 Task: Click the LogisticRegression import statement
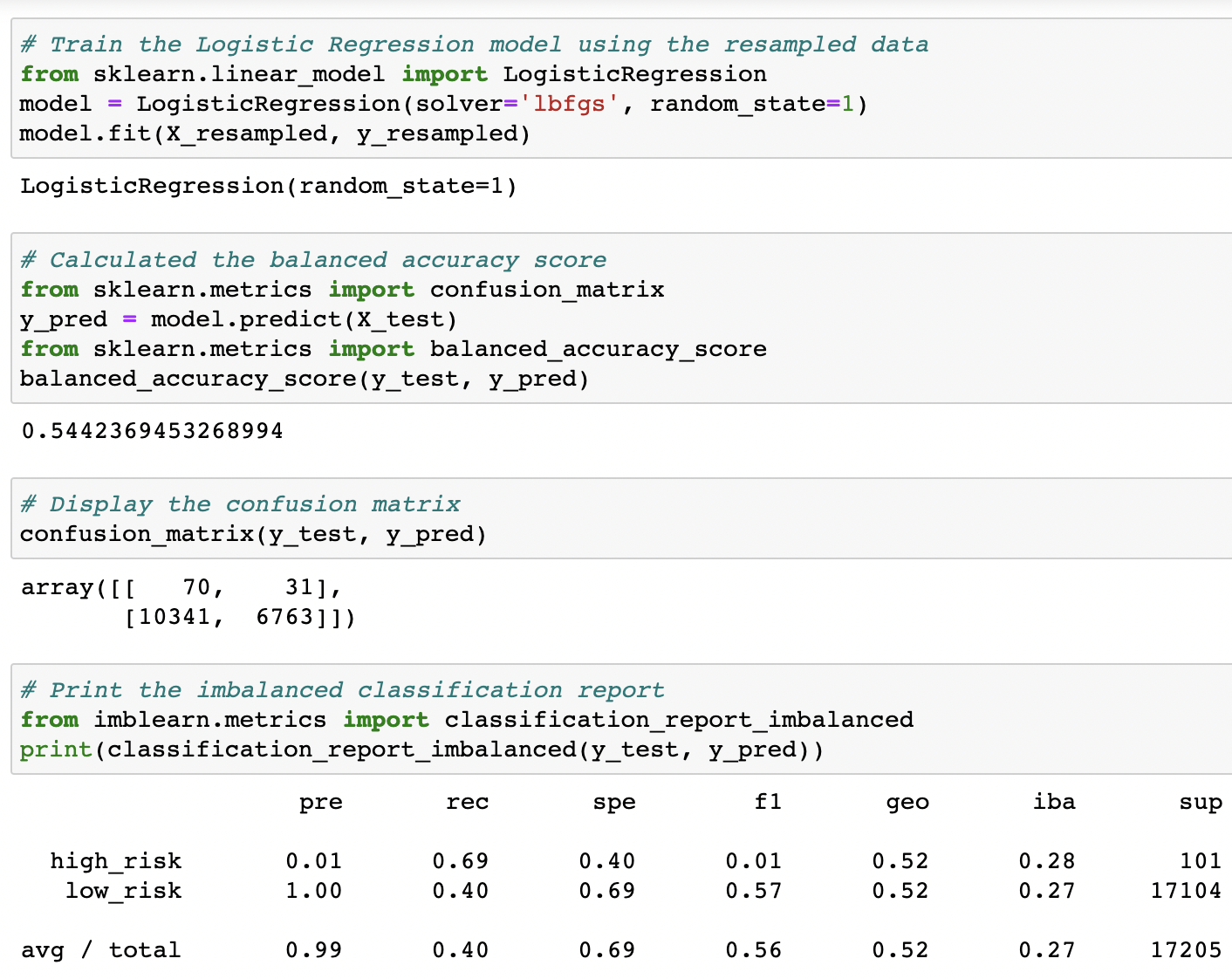click(x=393, y=74)
